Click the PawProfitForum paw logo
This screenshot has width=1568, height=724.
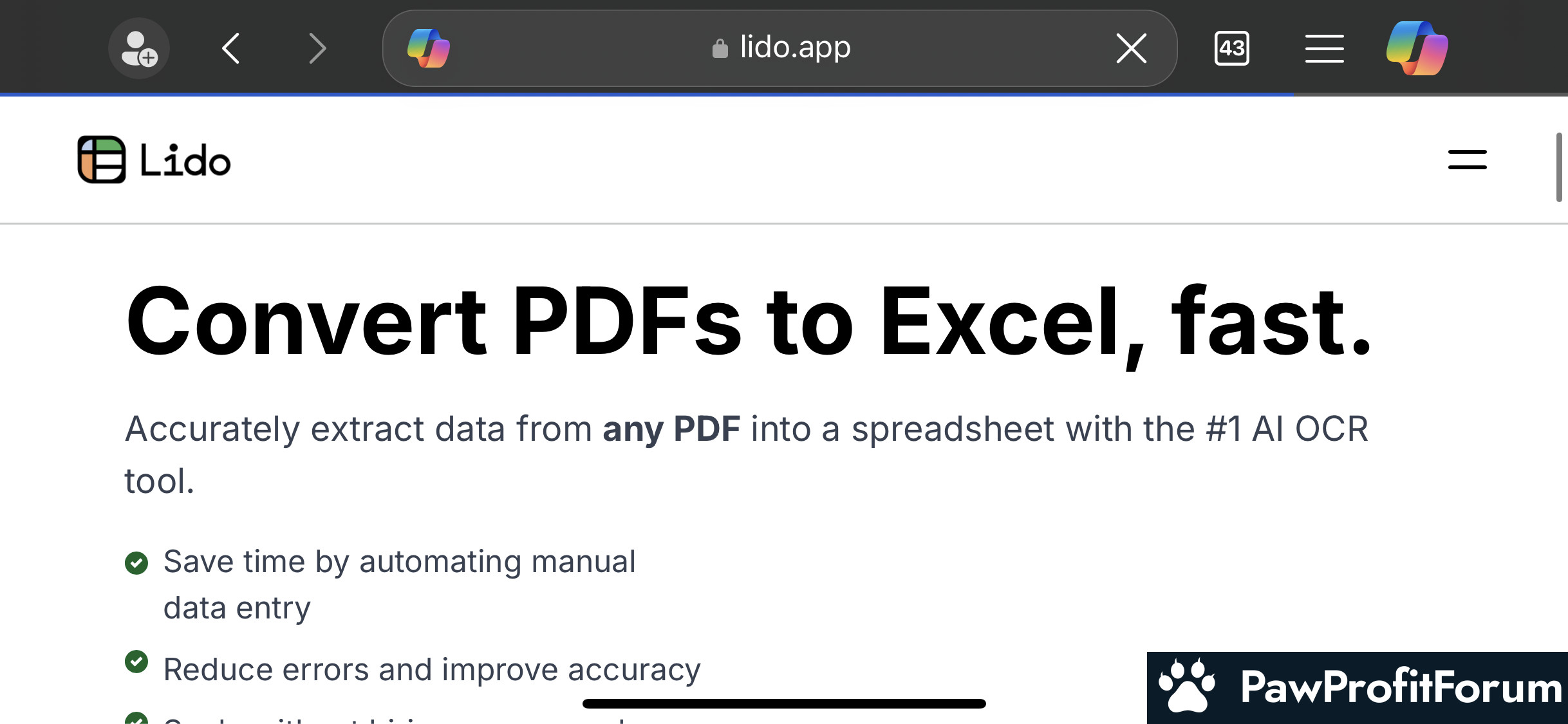(1187, 686)
